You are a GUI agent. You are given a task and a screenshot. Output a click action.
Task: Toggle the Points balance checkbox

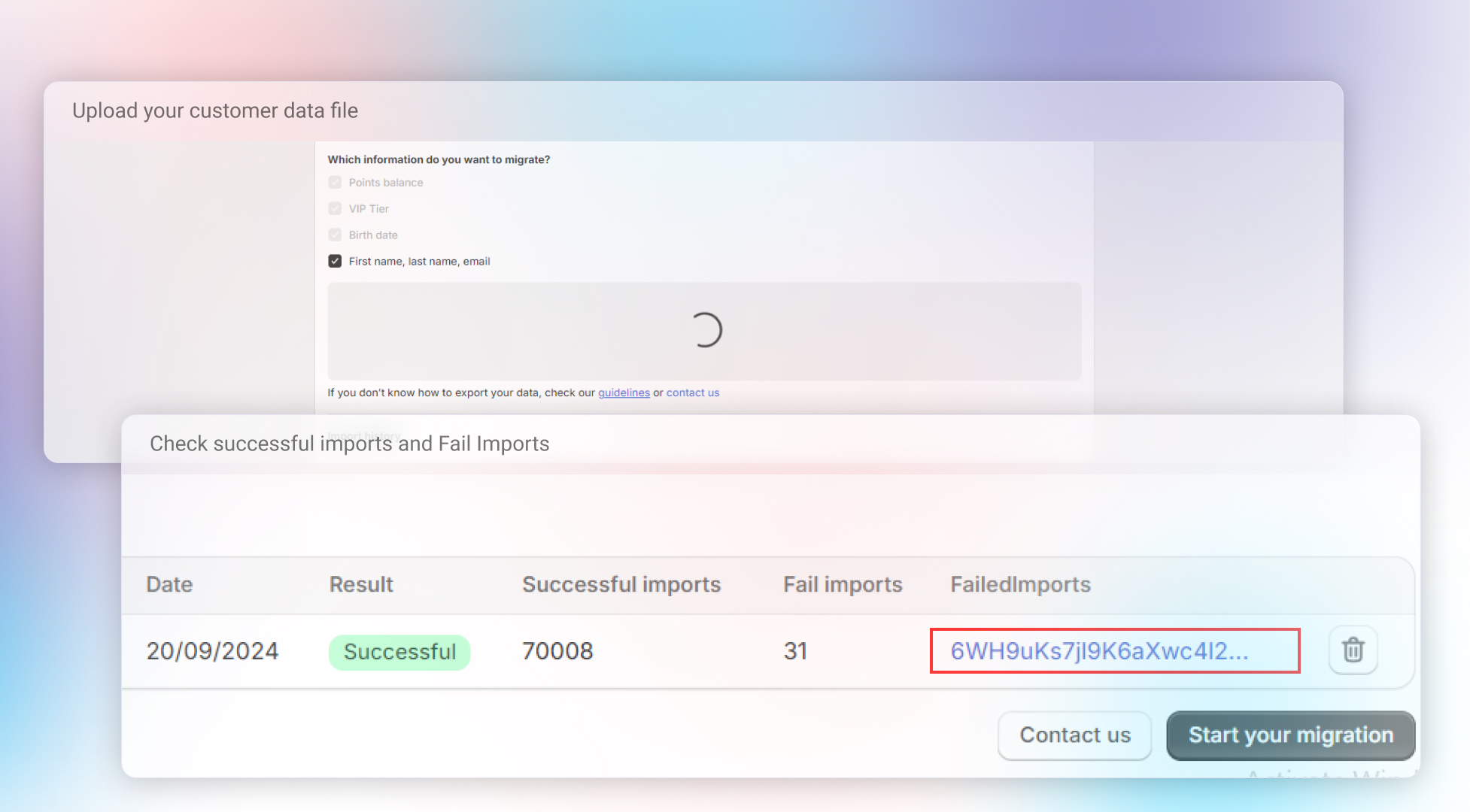[335, 183]
